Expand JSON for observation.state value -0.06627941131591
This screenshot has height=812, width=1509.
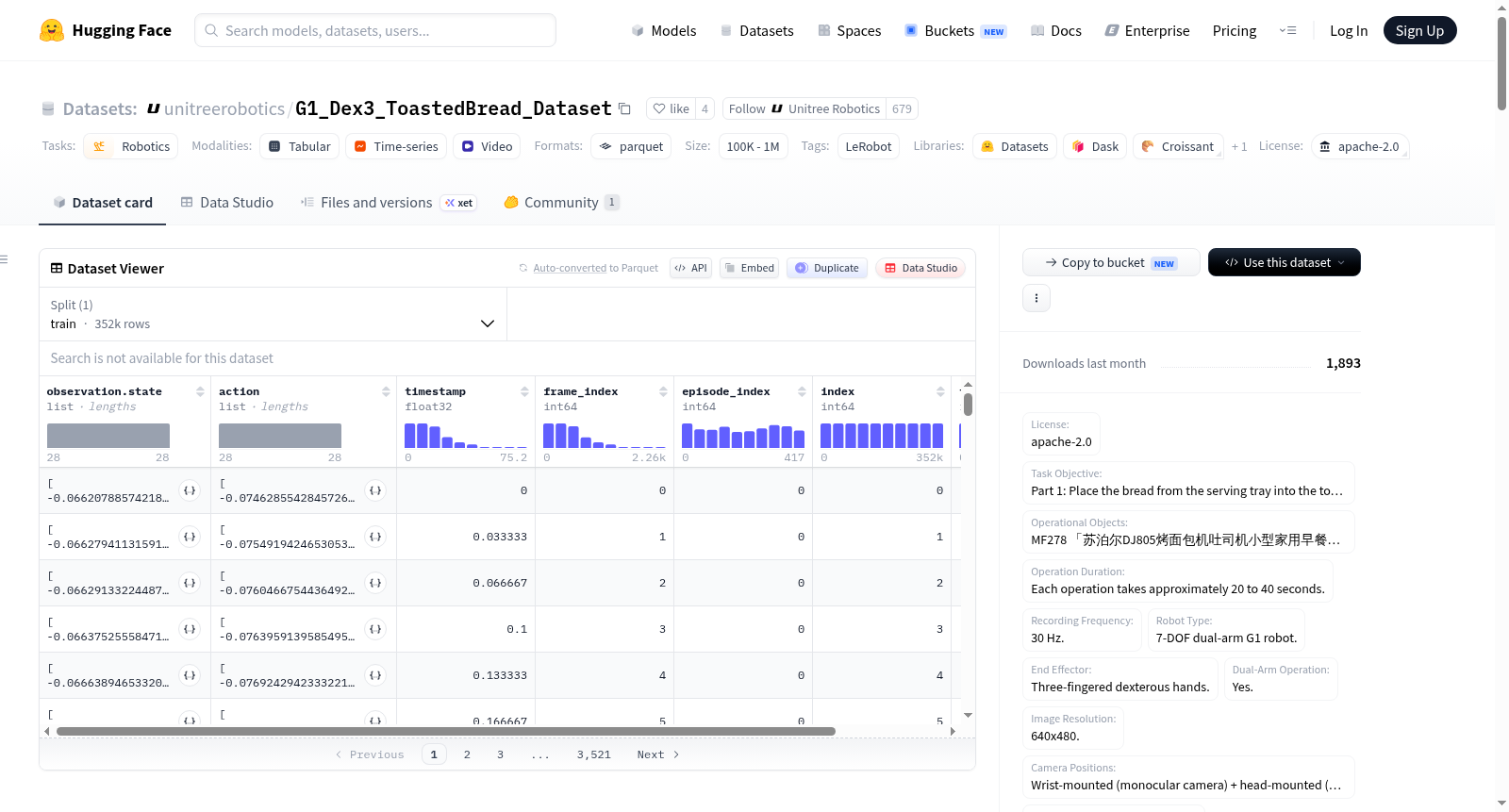coord(190,537)
